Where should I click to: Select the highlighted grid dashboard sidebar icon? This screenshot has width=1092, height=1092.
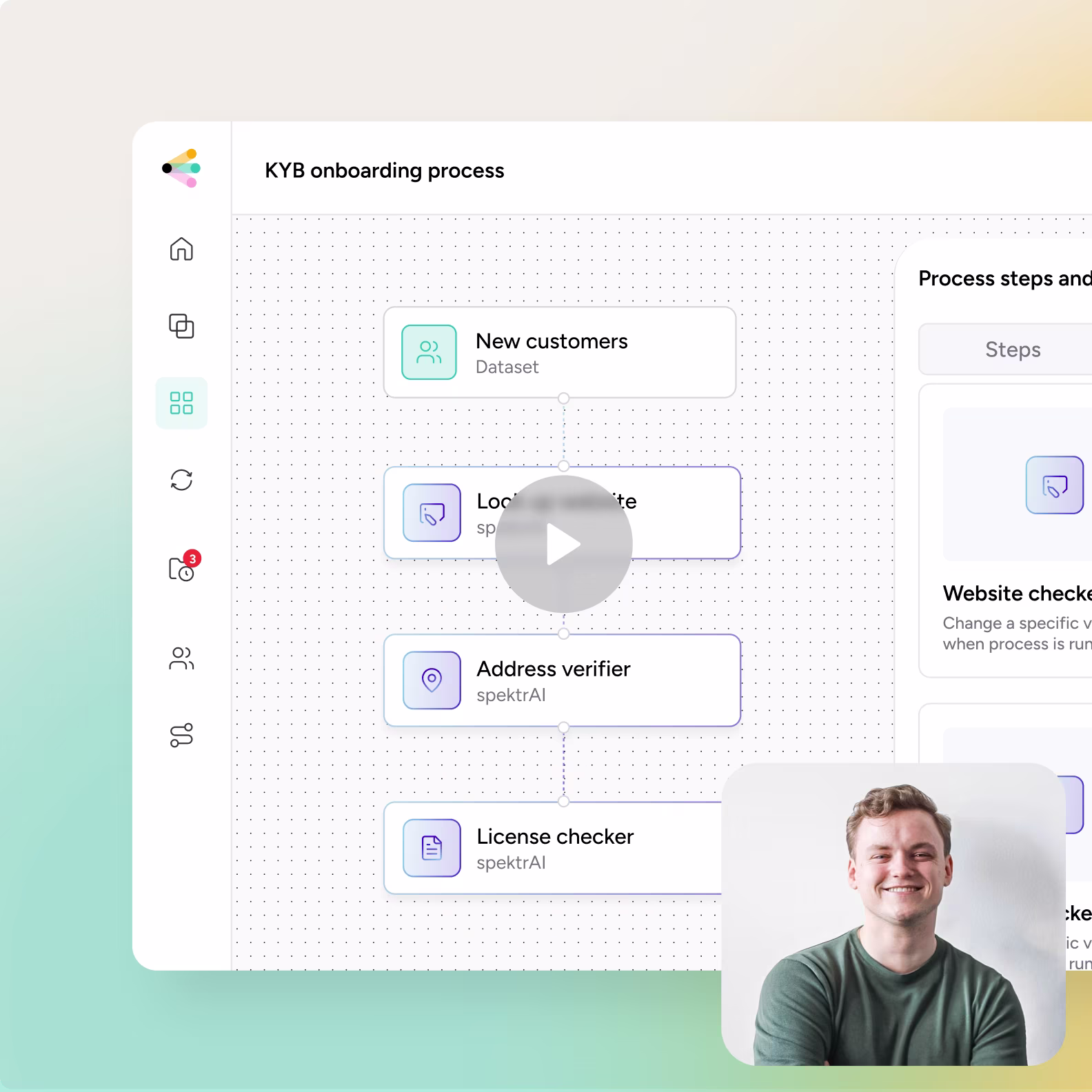tap(181, 403)
